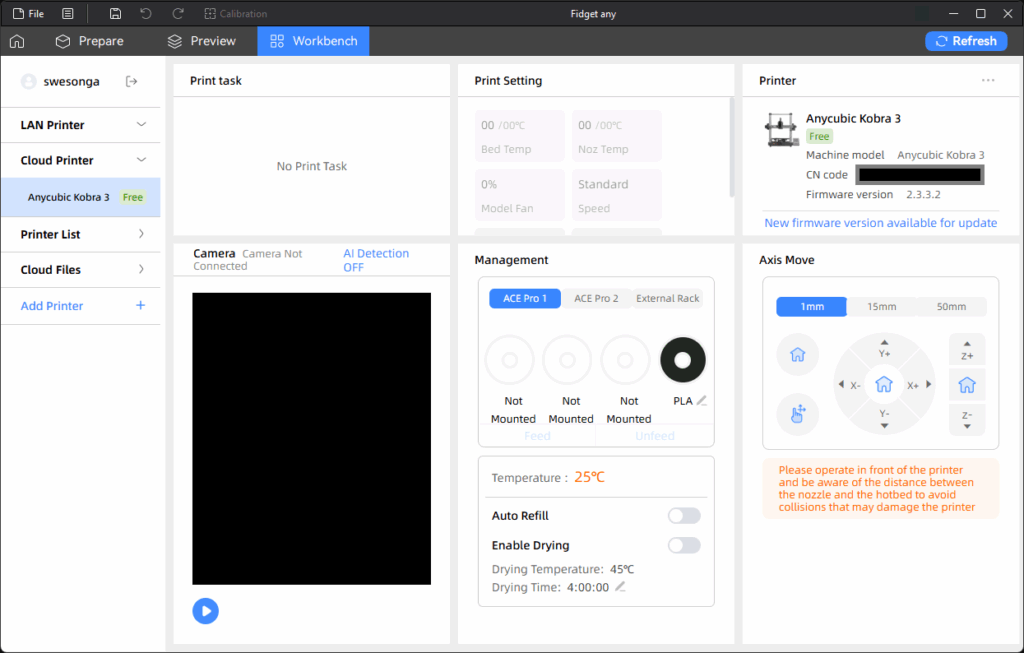This screenshot has height=653, width=1024.
Task: Click the logout icon next to swesonga
Action: [x=132, y=81]
